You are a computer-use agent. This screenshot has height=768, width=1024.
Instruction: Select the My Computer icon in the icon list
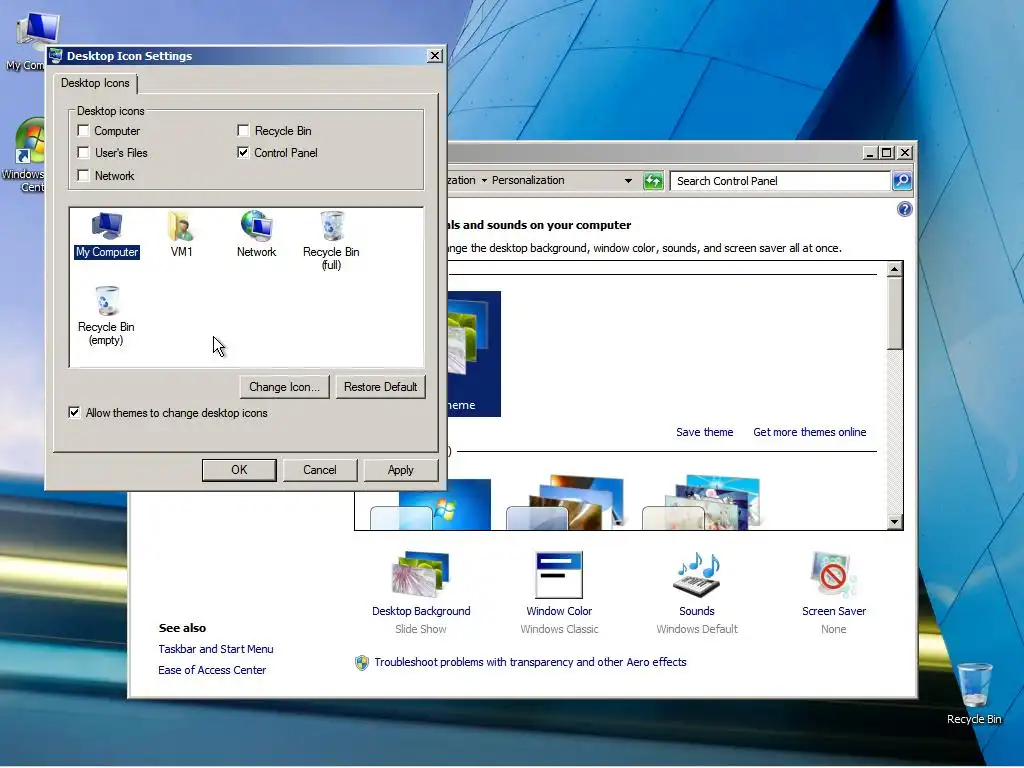coord(106,235)
